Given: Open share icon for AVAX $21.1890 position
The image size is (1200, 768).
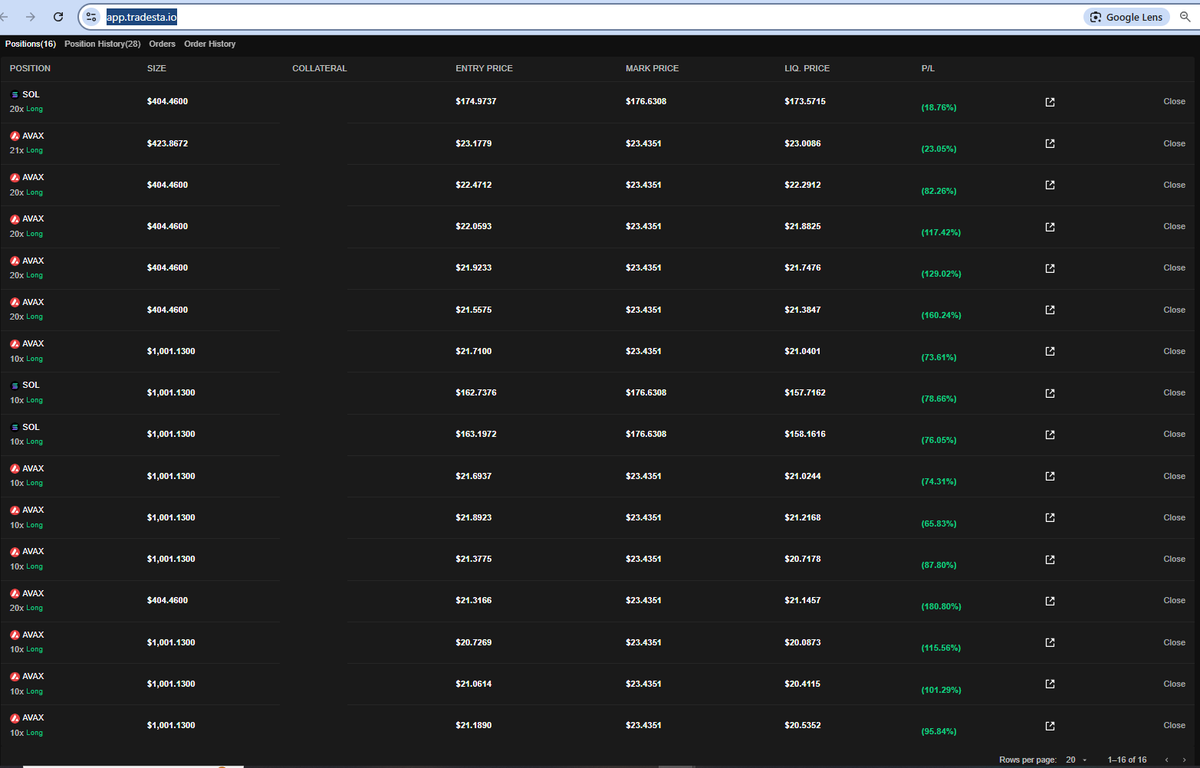Looking at the screenshot, I should [1050, 726].
